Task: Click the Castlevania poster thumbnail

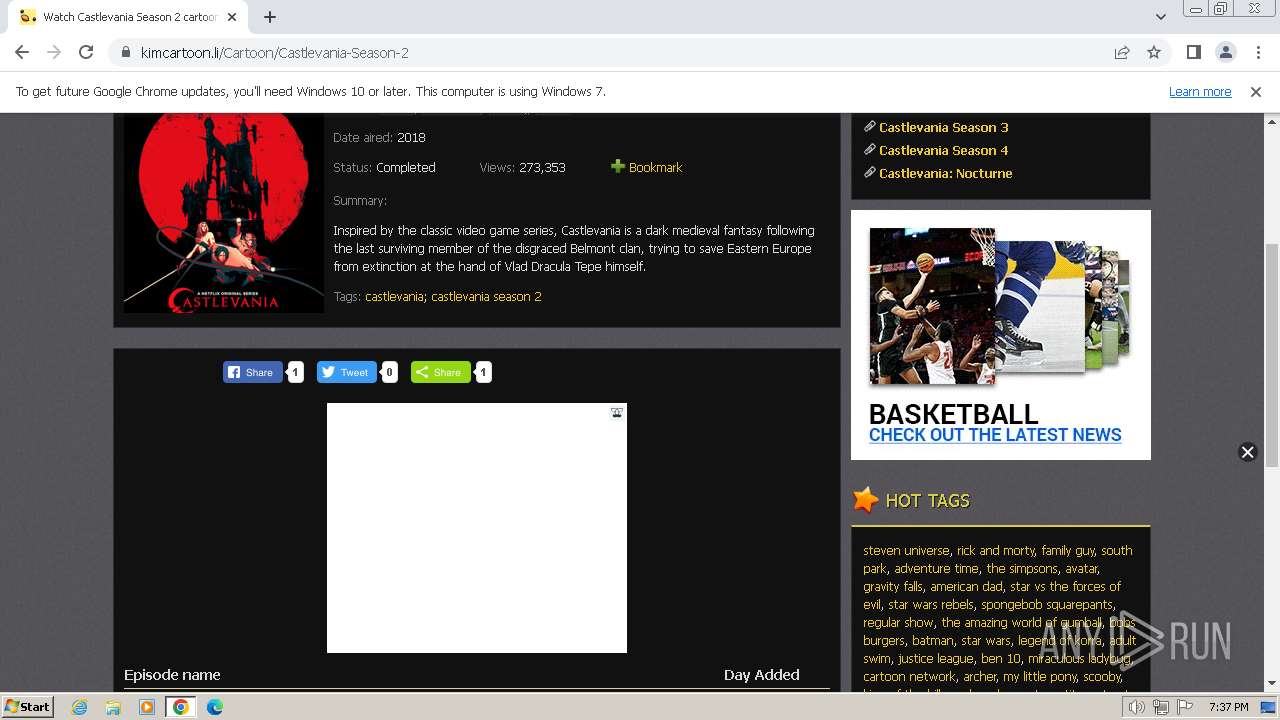Action: pyautogui.click(x=224, y=212)
